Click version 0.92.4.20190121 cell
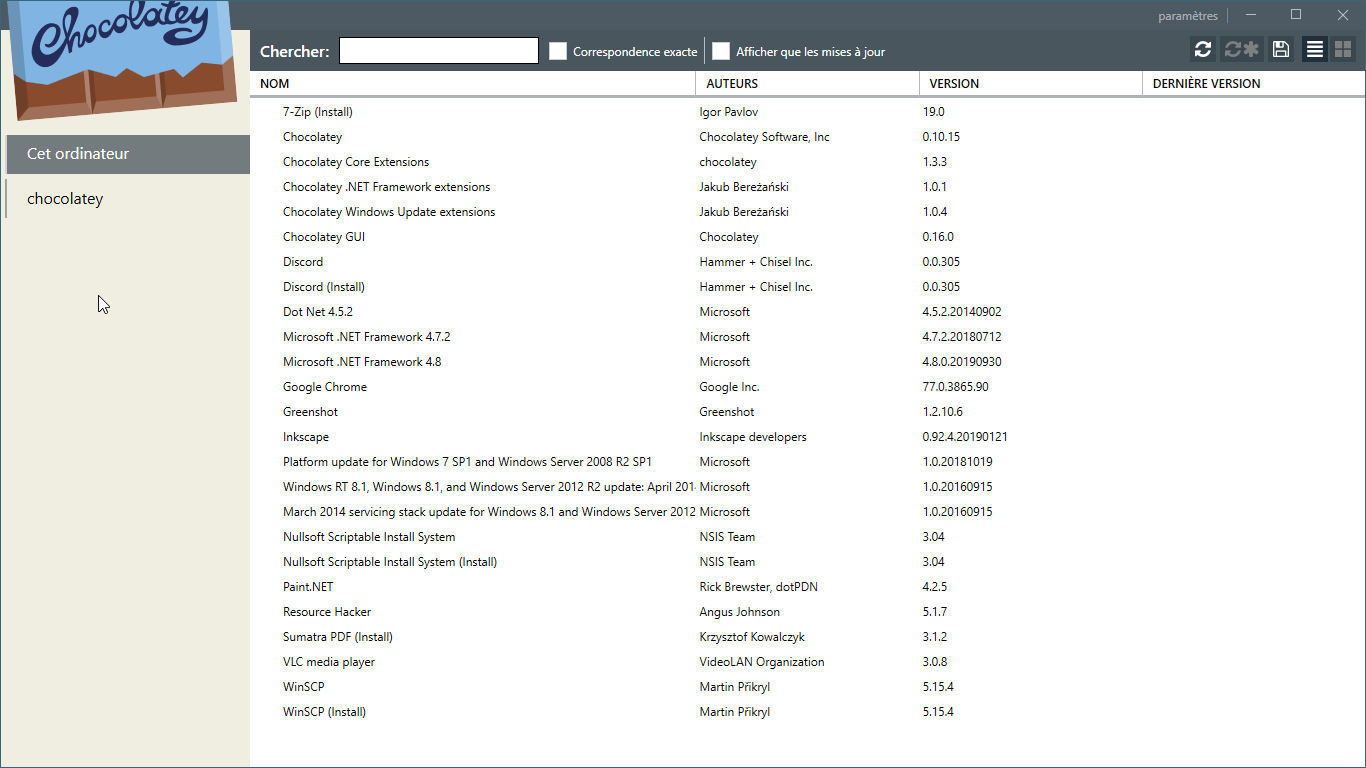Image resolution: width=1366 pixels, height=768 pixels. [x=965, y=437]
